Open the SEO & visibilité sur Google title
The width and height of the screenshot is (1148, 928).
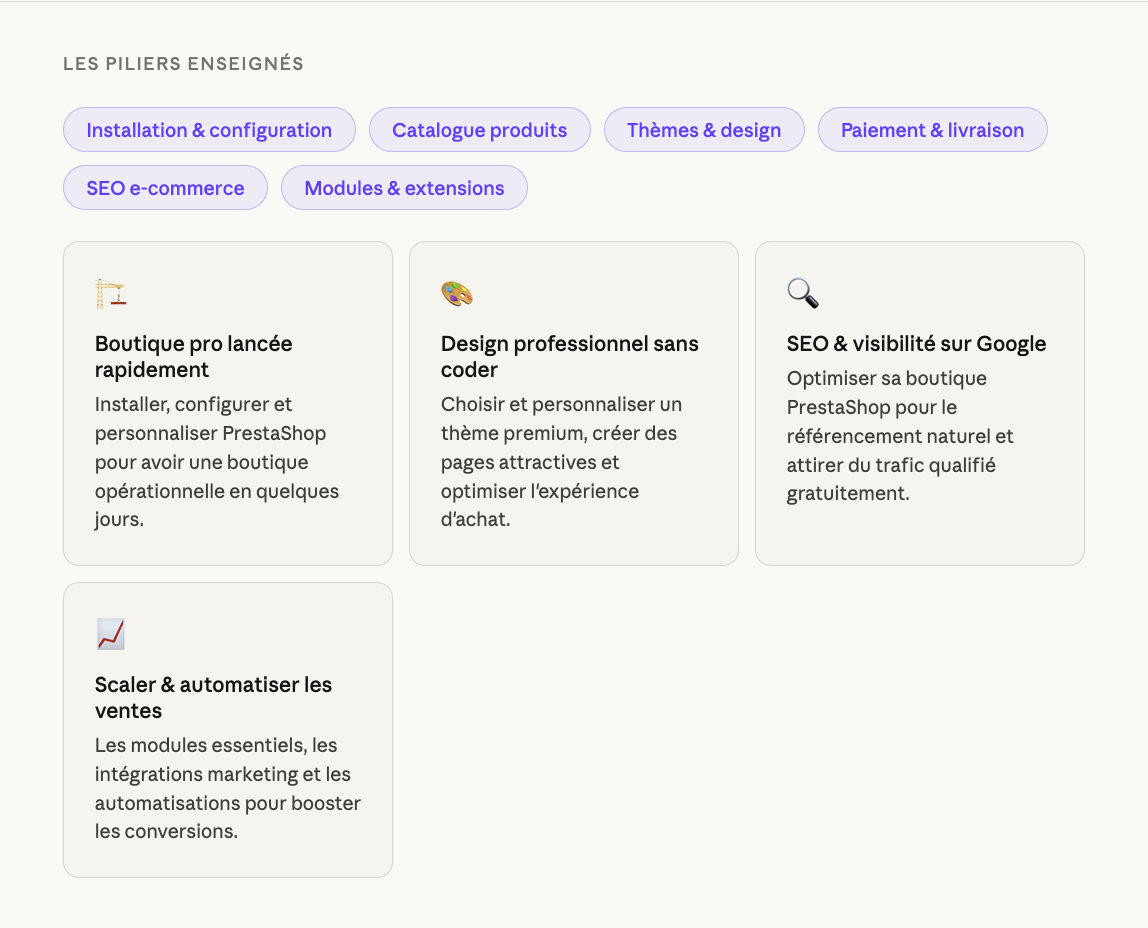pos(916,344)
